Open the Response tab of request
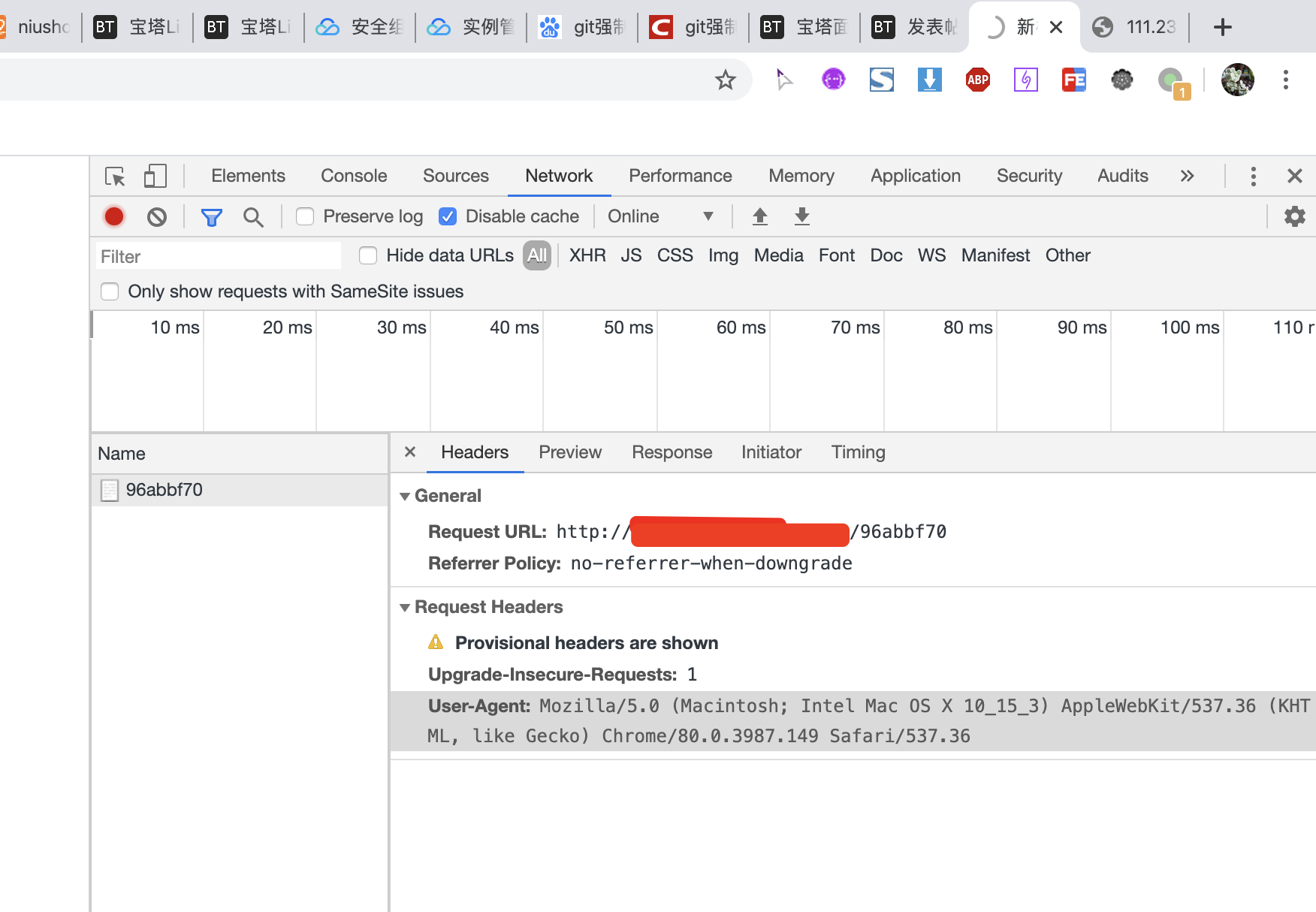Viewport: 1316px width, 912px height. [x=672, y=452]
